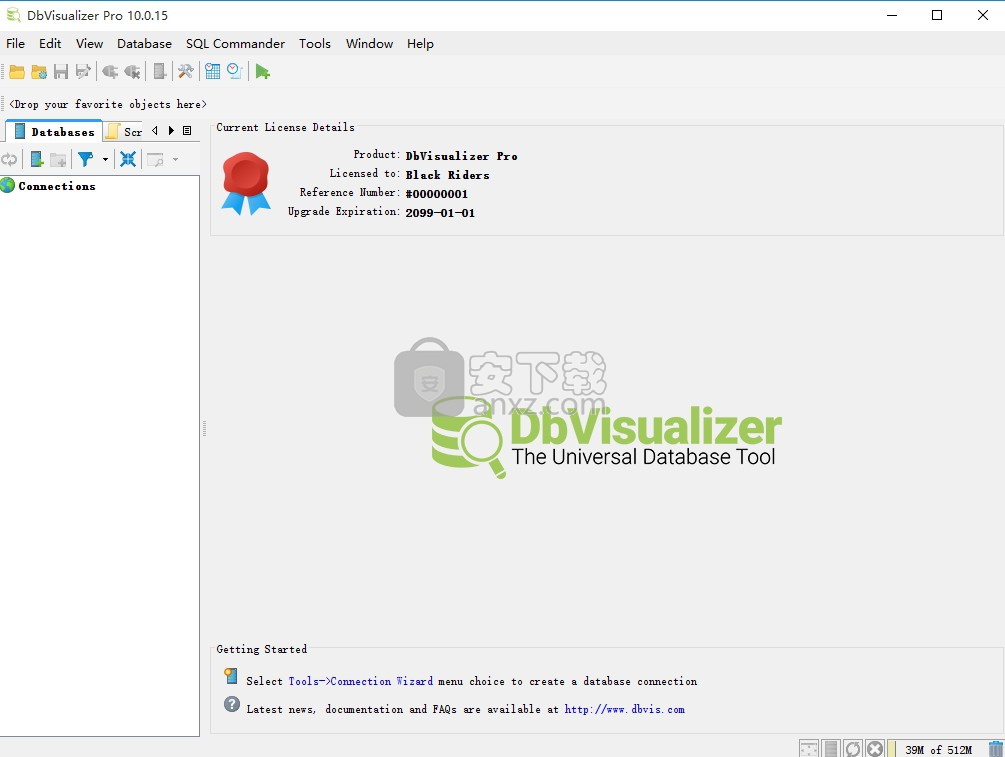
Task: Click the gray rows status bar icon
Action: pos(831,749)
